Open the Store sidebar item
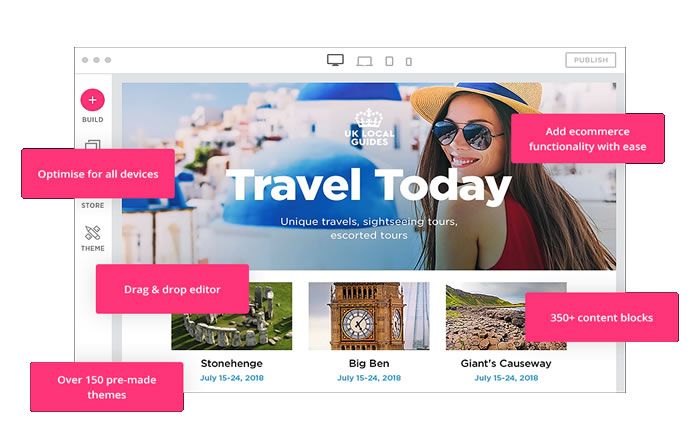Screen dimensions: 700x440 92,205
